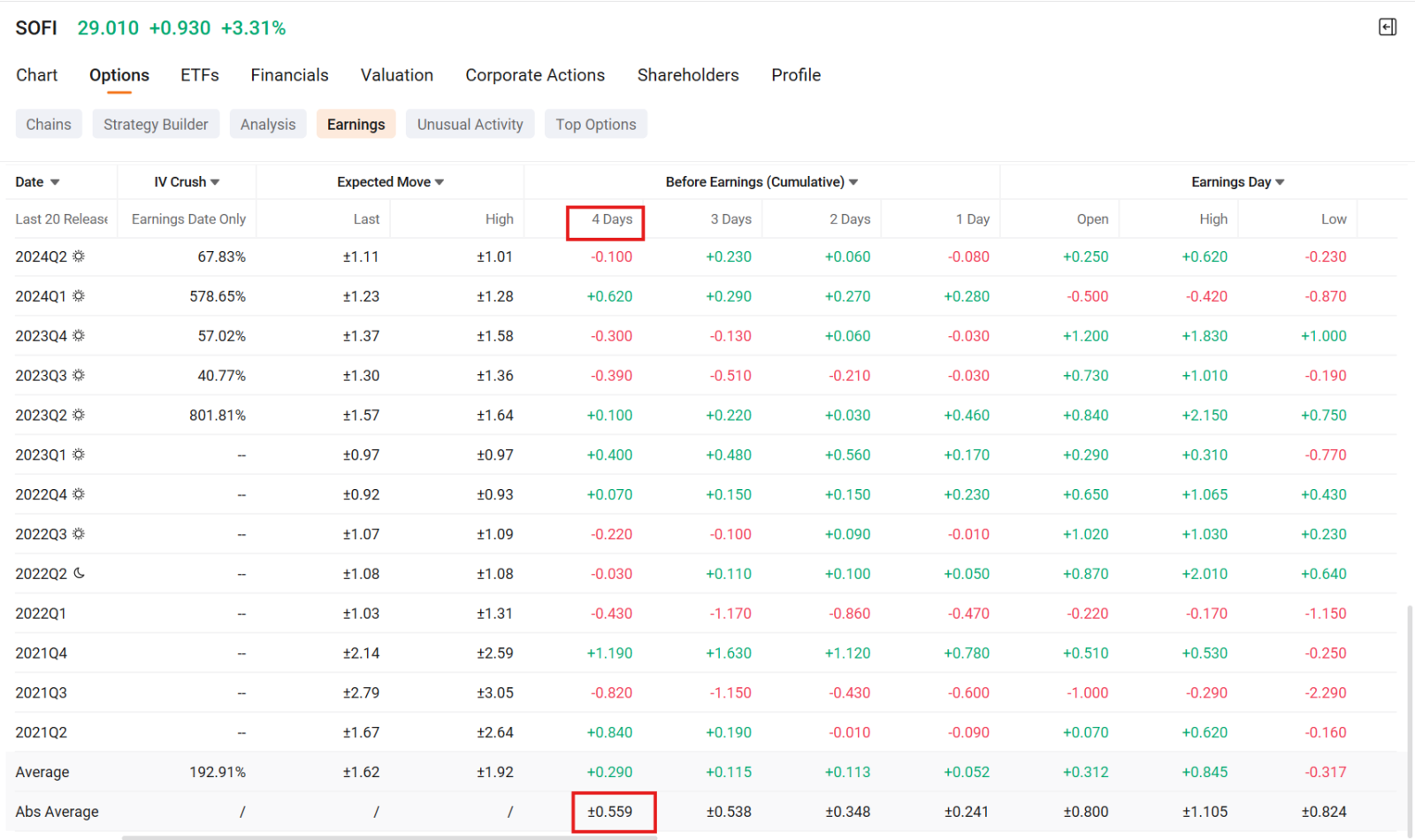Select the 2021Q2 row label

tap(41, 732)
